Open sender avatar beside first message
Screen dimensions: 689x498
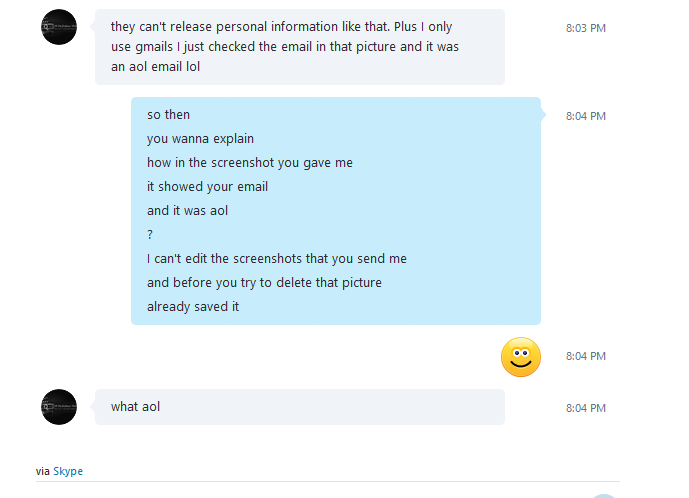(x=59, y=27)
